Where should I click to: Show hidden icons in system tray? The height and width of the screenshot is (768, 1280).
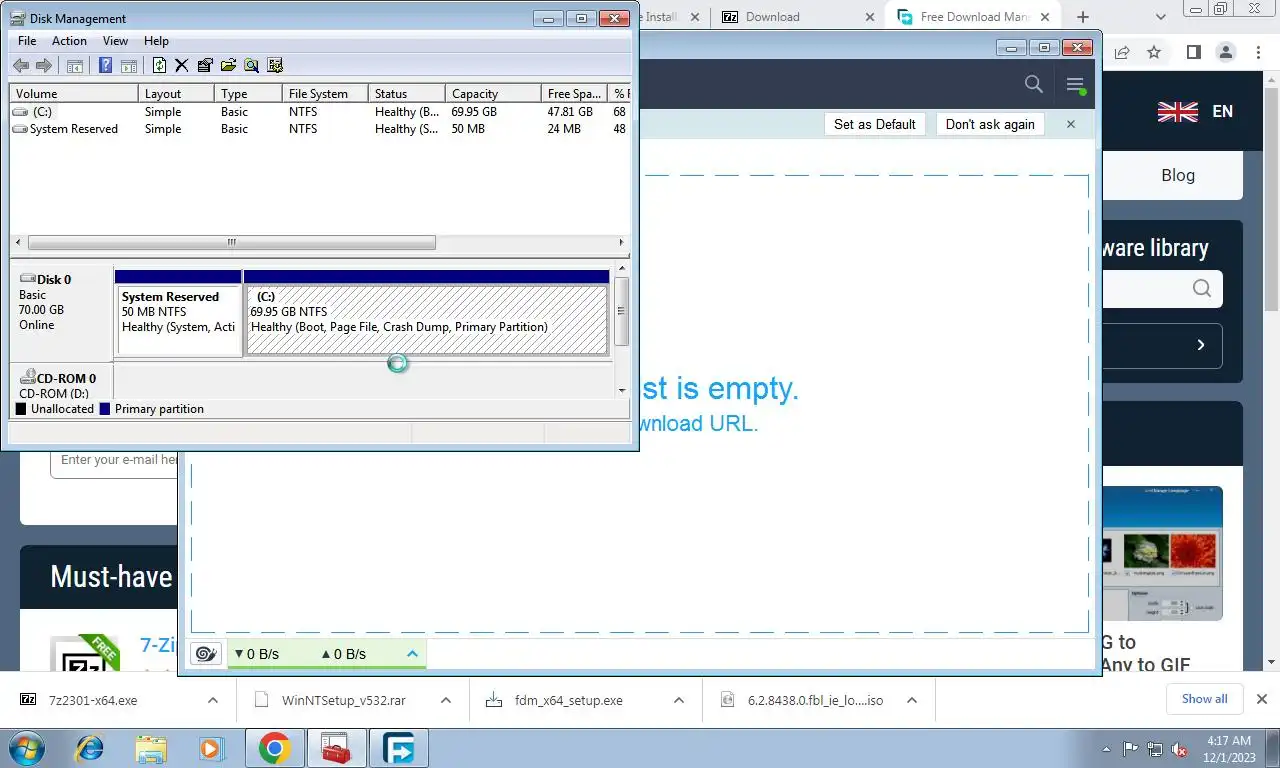pos(1106,748)
